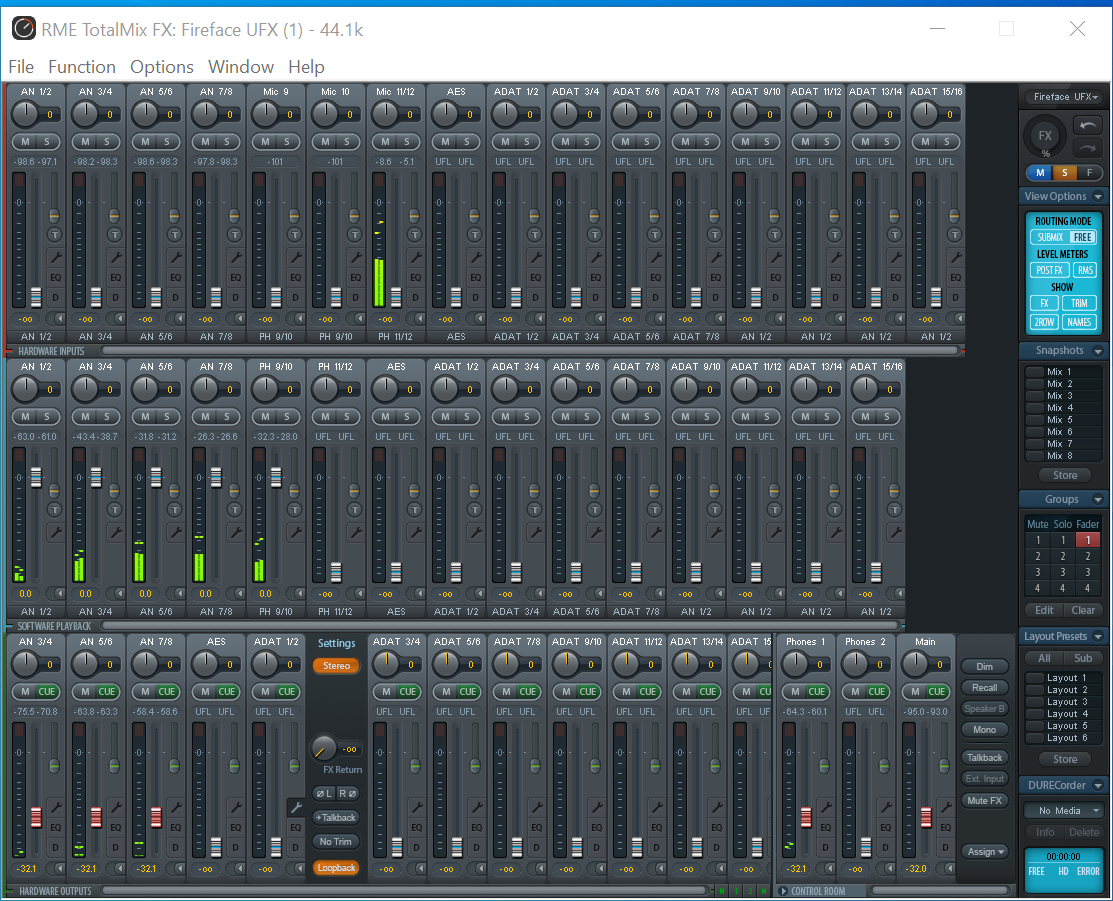Screen dimensions: 1113x901
Task: Open EQ on AN 3/4 hardware output
Action: pyautogui.click(x=56, y=827)
